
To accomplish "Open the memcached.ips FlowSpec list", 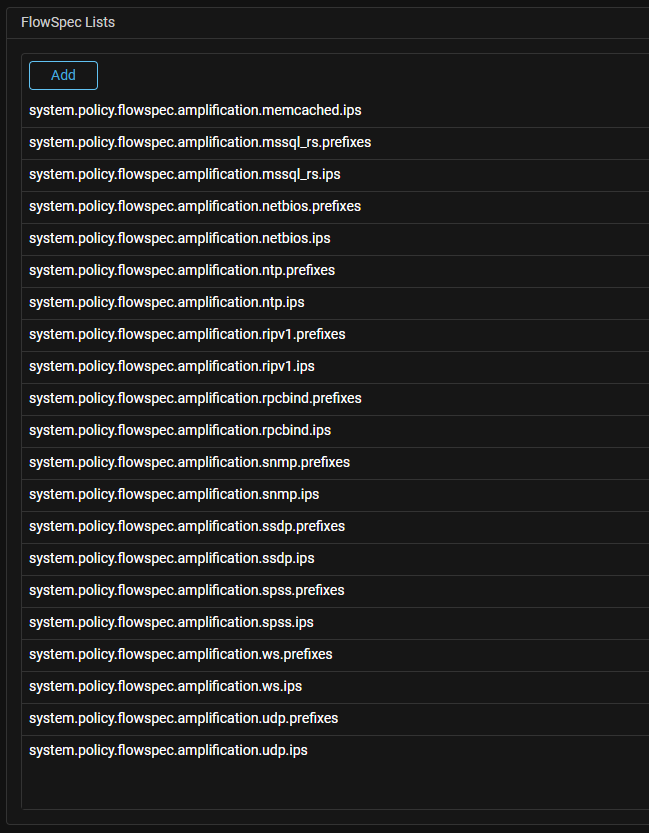I will coord(188,110).
